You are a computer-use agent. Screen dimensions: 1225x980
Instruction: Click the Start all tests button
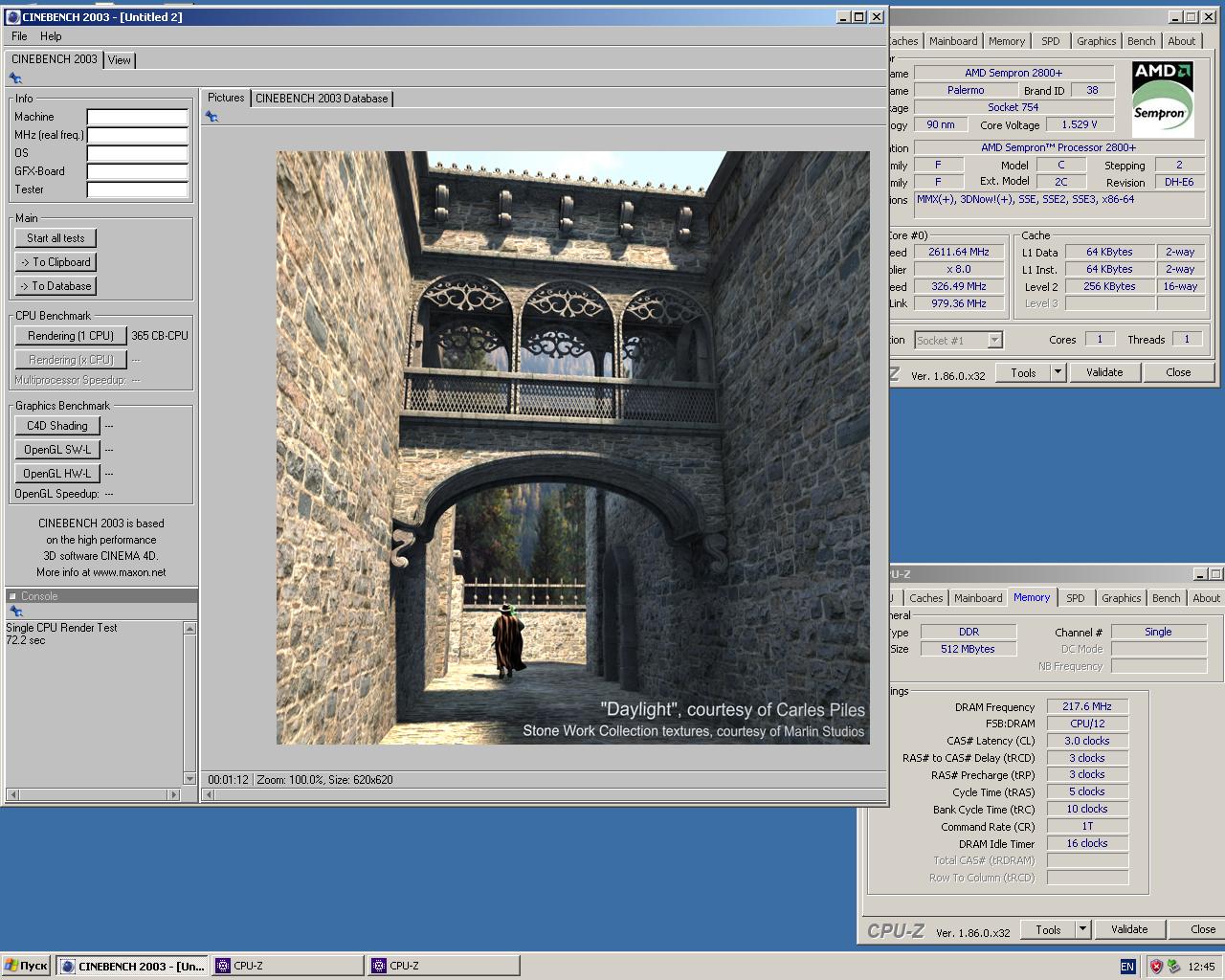[x=56, y=238]
